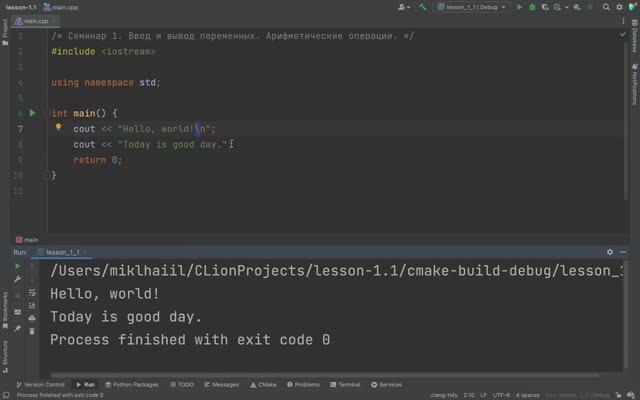640x400 pixels.
Task: Open the CMake tool window
Action: pos(263,384)
